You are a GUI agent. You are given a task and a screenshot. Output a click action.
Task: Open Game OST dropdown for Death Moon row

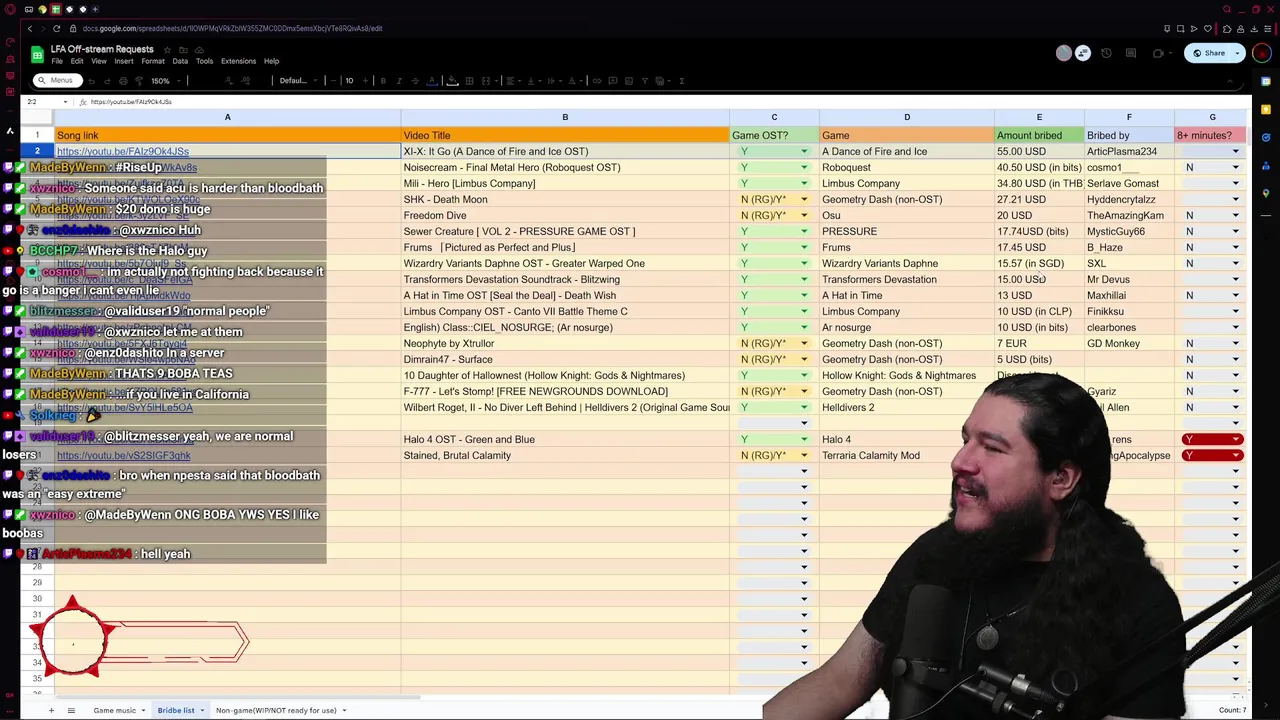click(x=803, y=199)
